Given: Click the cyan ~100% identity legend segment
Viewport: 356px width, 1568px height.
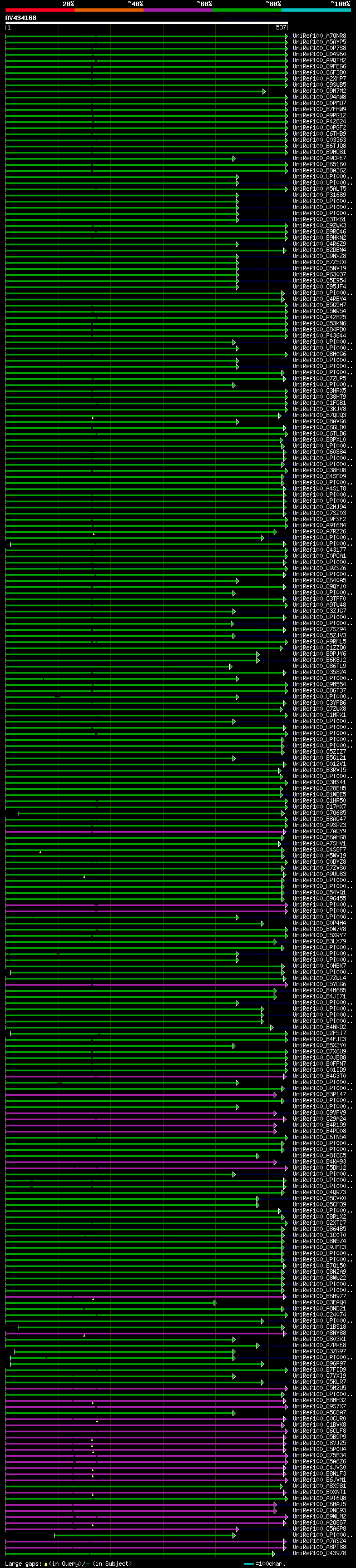Looking at the screenshot, I should 316,10.
